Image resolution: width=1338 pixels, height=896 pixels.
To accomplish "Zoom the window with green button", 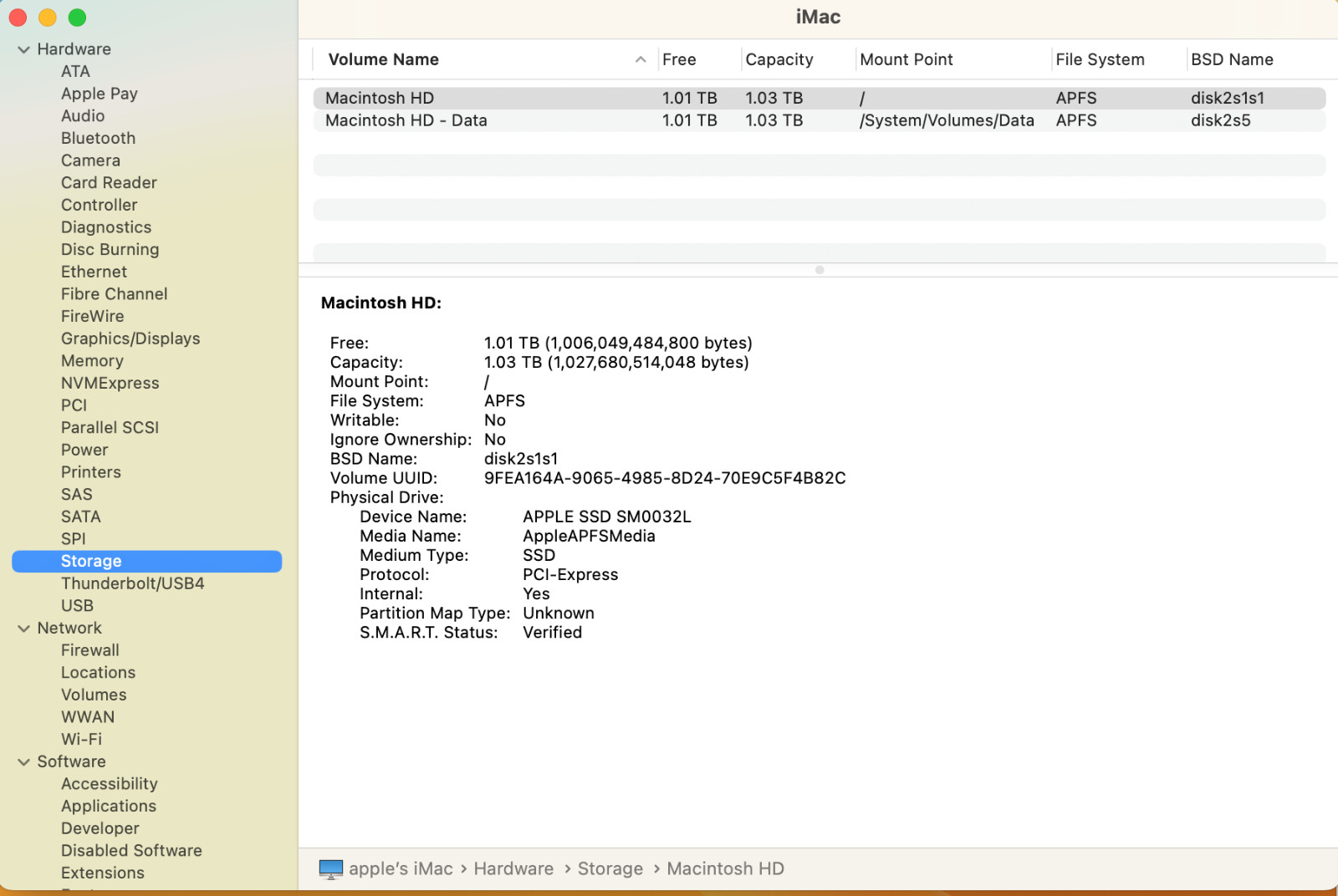I will [77, 18].
